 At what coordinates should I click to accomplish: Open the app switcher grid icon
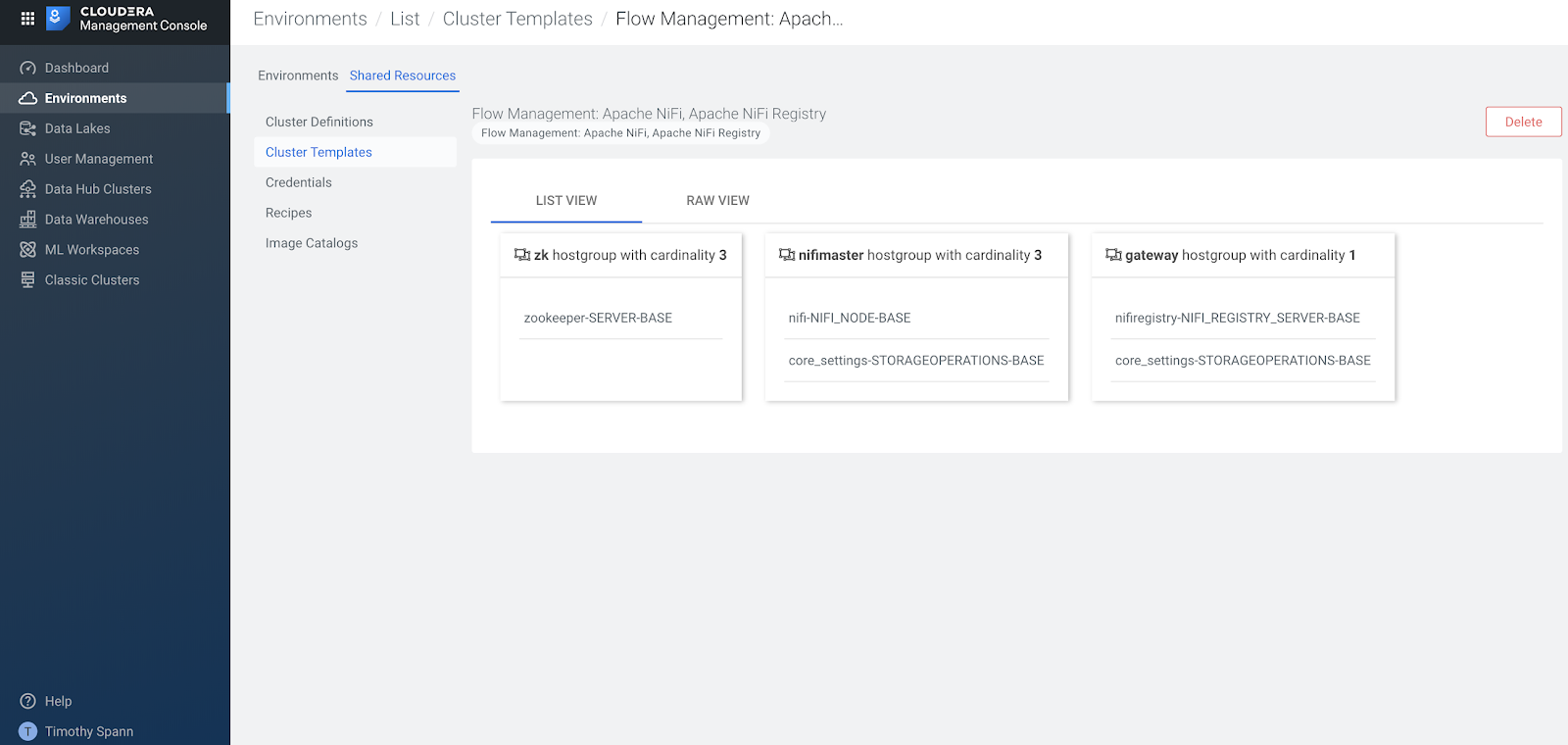click(x=27, y=18)
